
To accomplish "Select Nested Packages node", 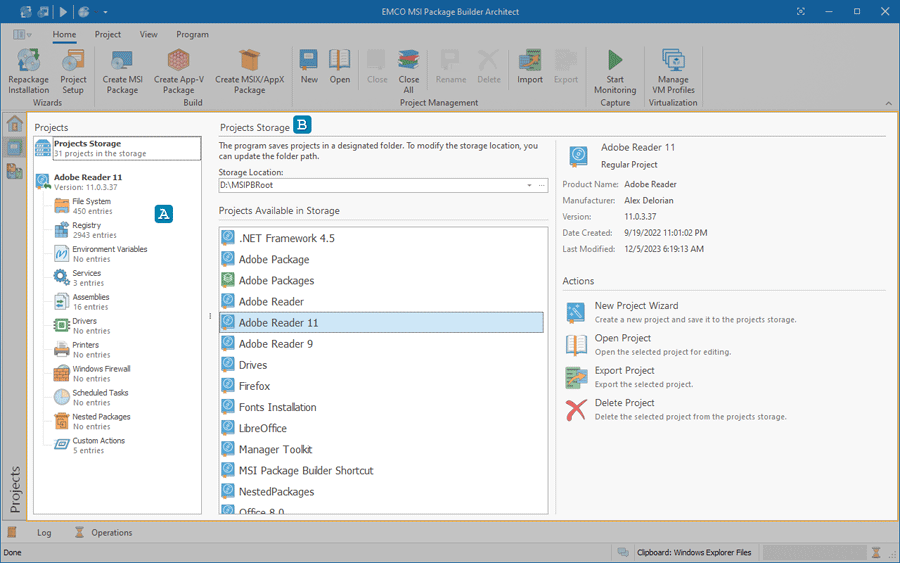I will (92, 421).
